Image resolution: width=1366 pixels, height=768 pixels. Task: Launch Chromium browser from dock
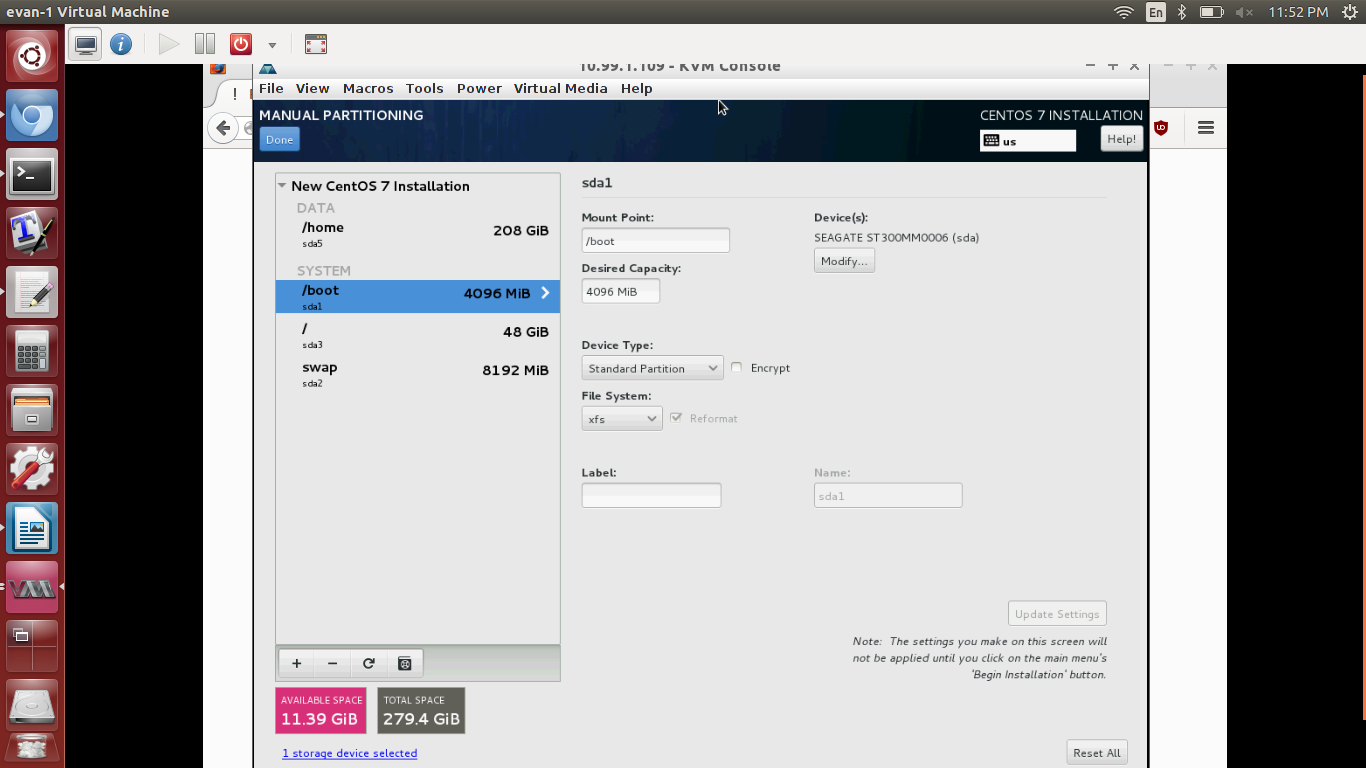(32, 116)
